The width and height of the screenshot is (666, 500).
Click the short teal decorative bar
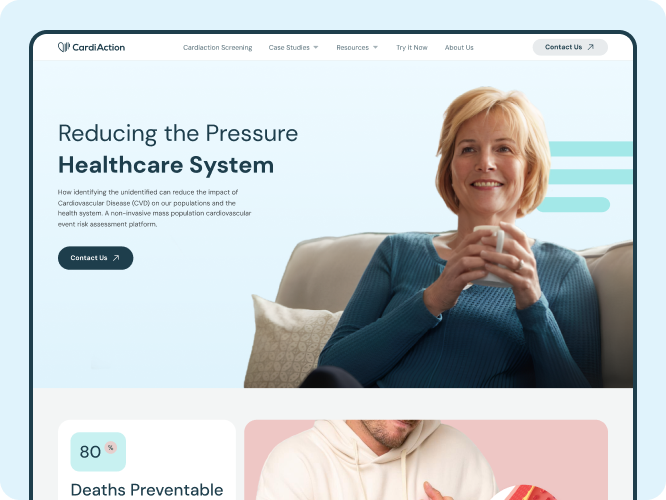pyautogui.click(x=573, y=204)
